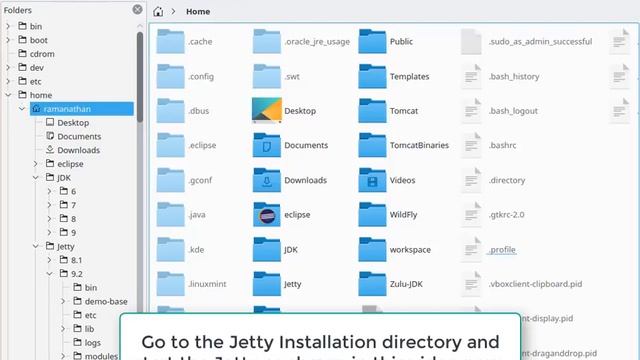Click the .kde folder icon
Image resolution: width=640 pixels, height=360 pixels.
pyautogui.click(x=170, y=249)
